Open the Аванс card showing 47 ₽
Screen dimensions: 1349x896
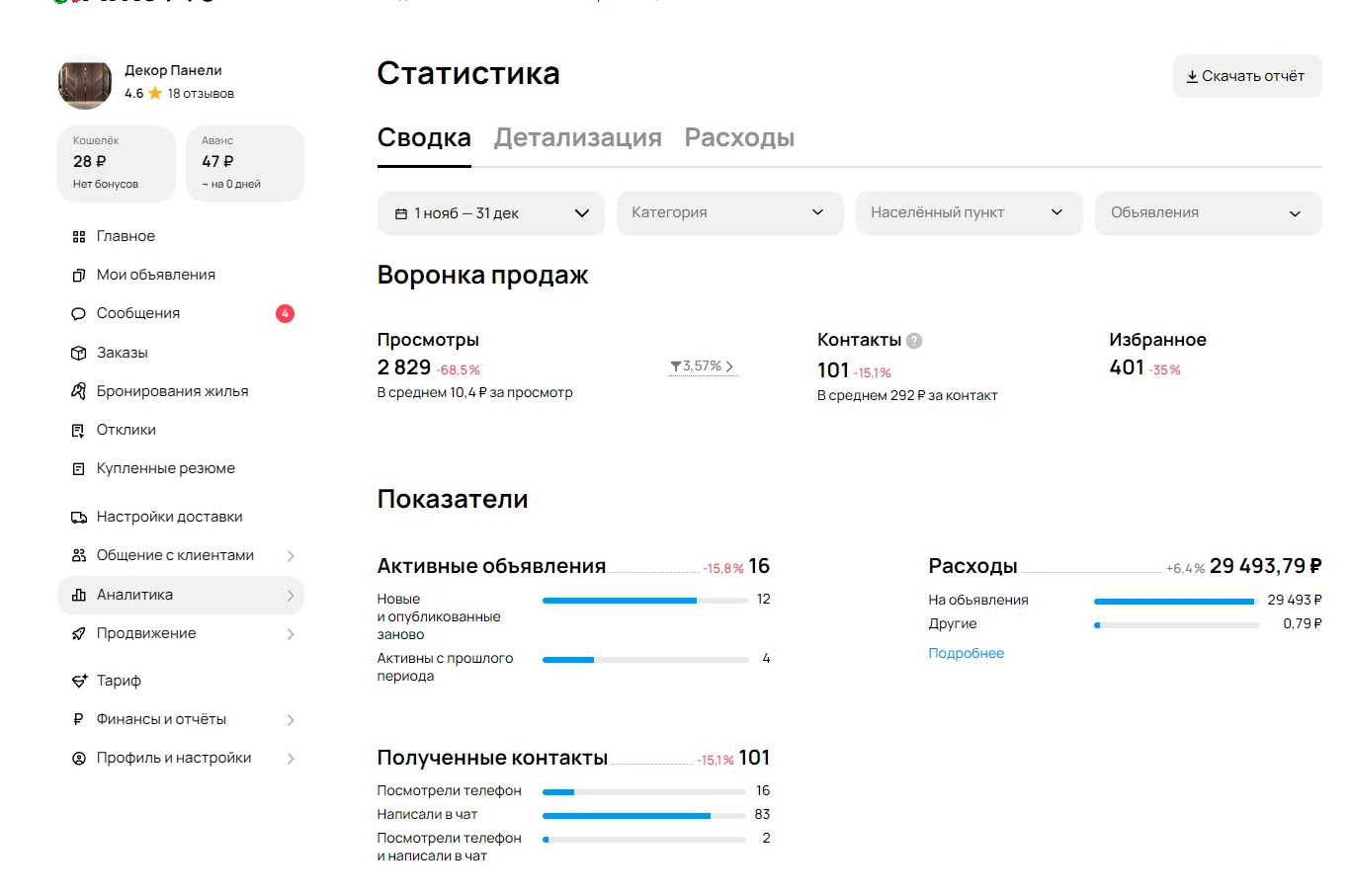point(245,164)
